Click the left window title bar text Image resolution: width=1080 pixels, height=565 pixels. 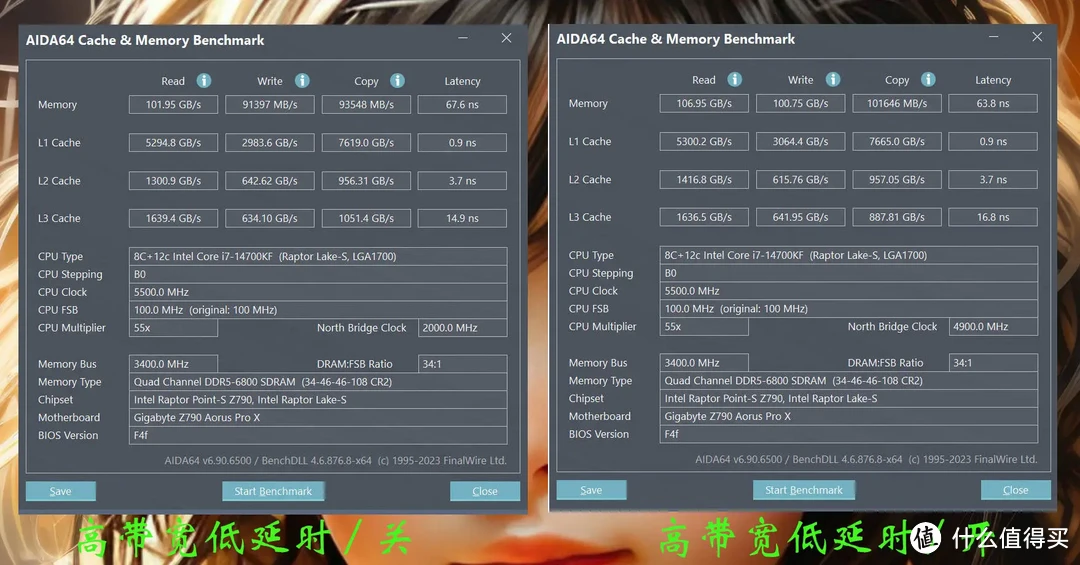tap(145, 41)
